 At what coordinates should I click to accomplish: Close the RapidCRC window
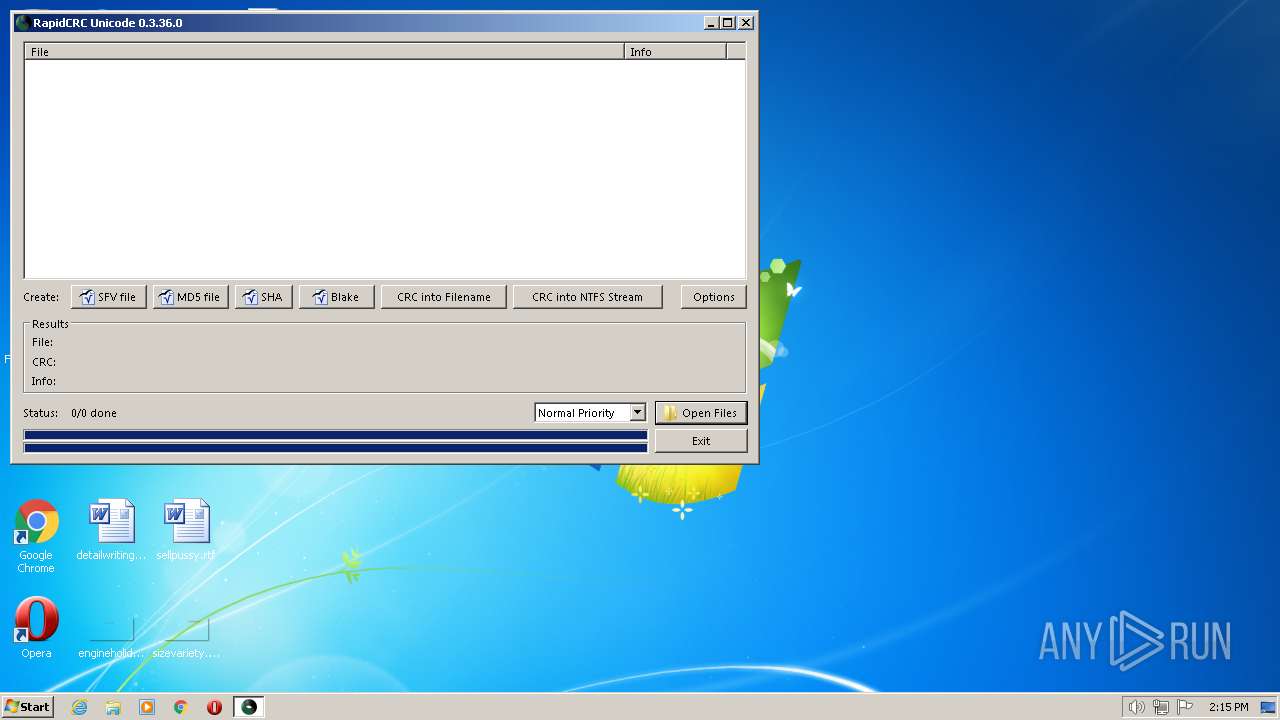(746, 23)
